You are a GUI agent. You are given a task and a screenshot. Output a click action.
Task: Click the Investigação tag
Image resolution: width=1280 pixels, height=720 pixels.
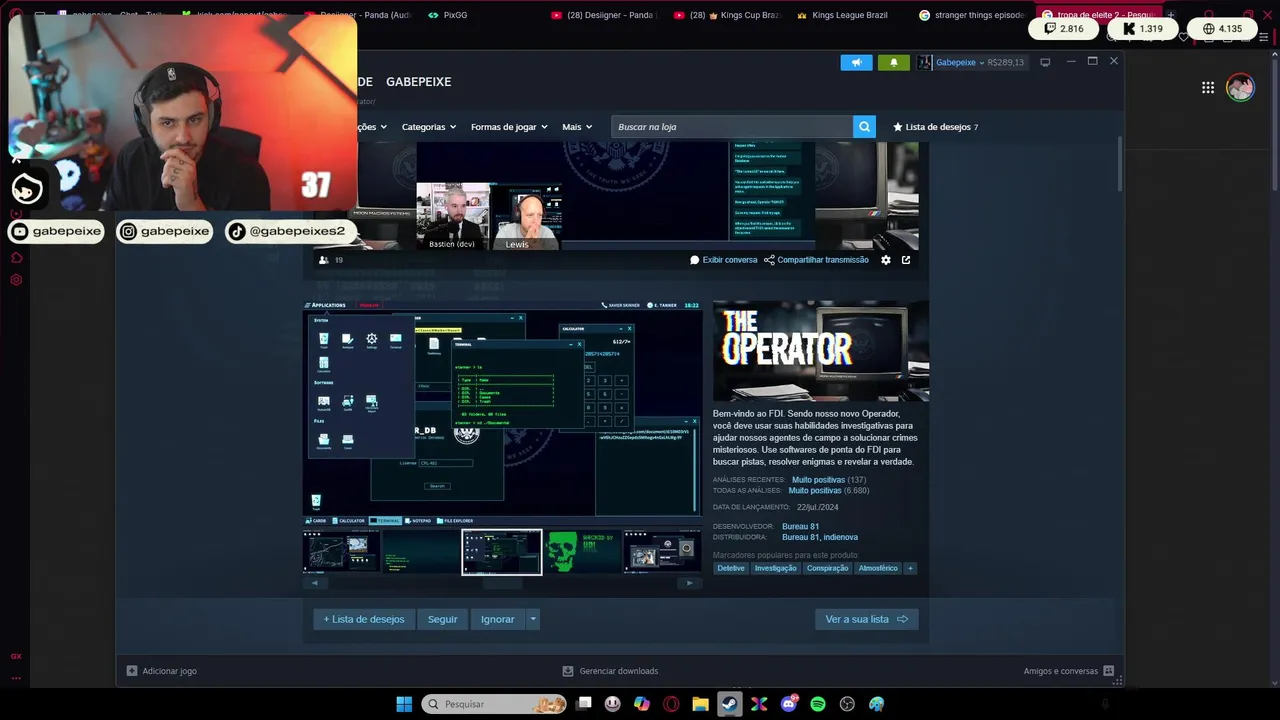776,568
